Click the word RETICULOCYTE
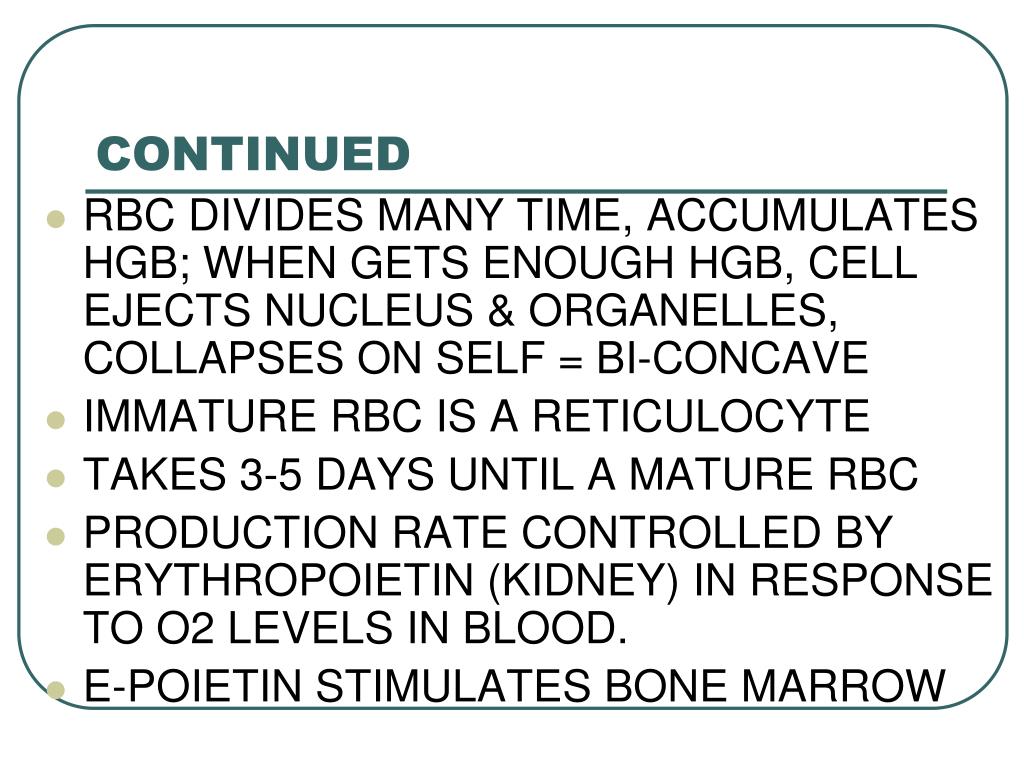Screen dimensions: 1024x768 click(x=701, y=415)
